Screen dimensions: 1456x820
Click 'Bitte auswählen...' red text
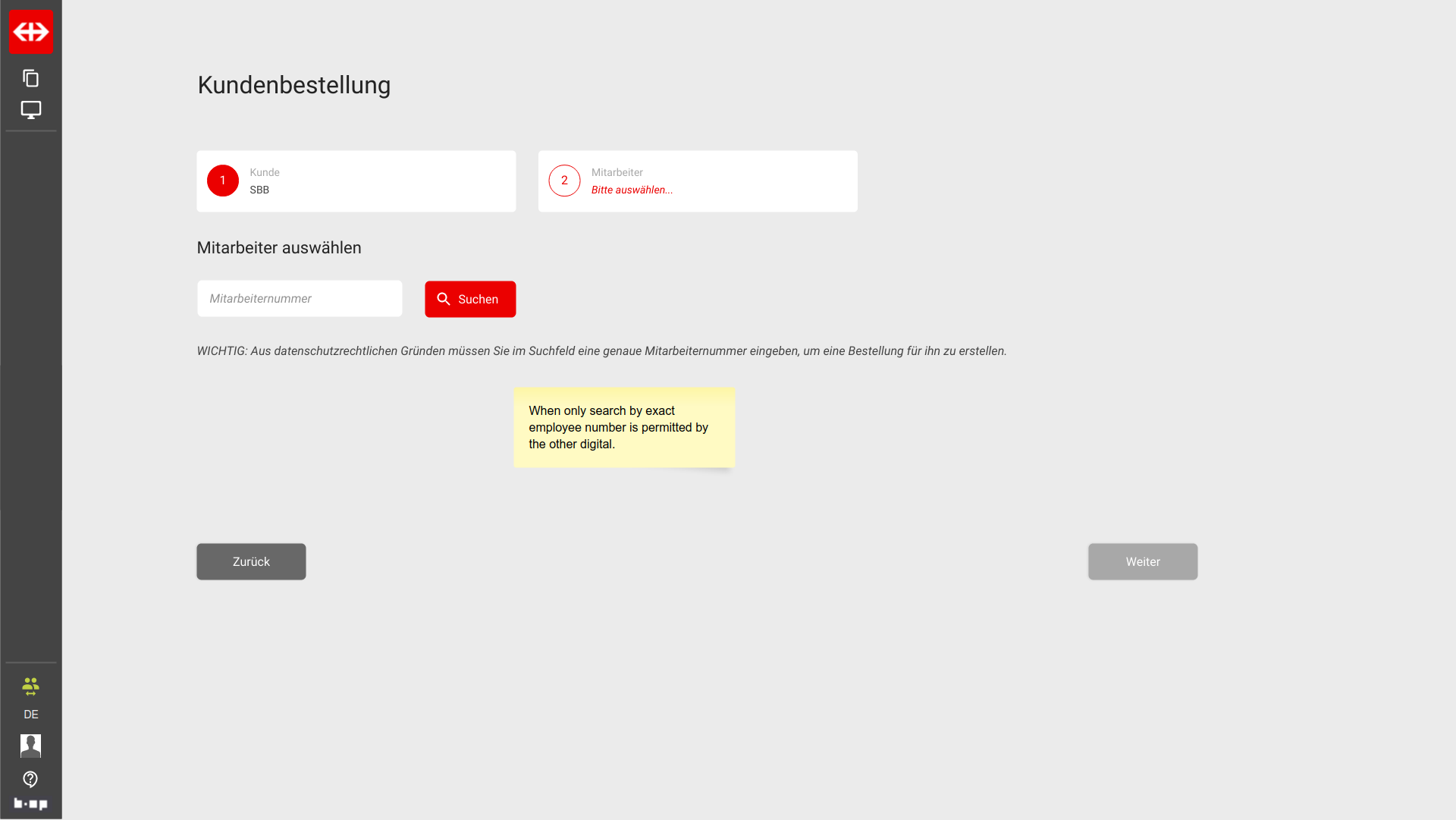pos(632,190)
